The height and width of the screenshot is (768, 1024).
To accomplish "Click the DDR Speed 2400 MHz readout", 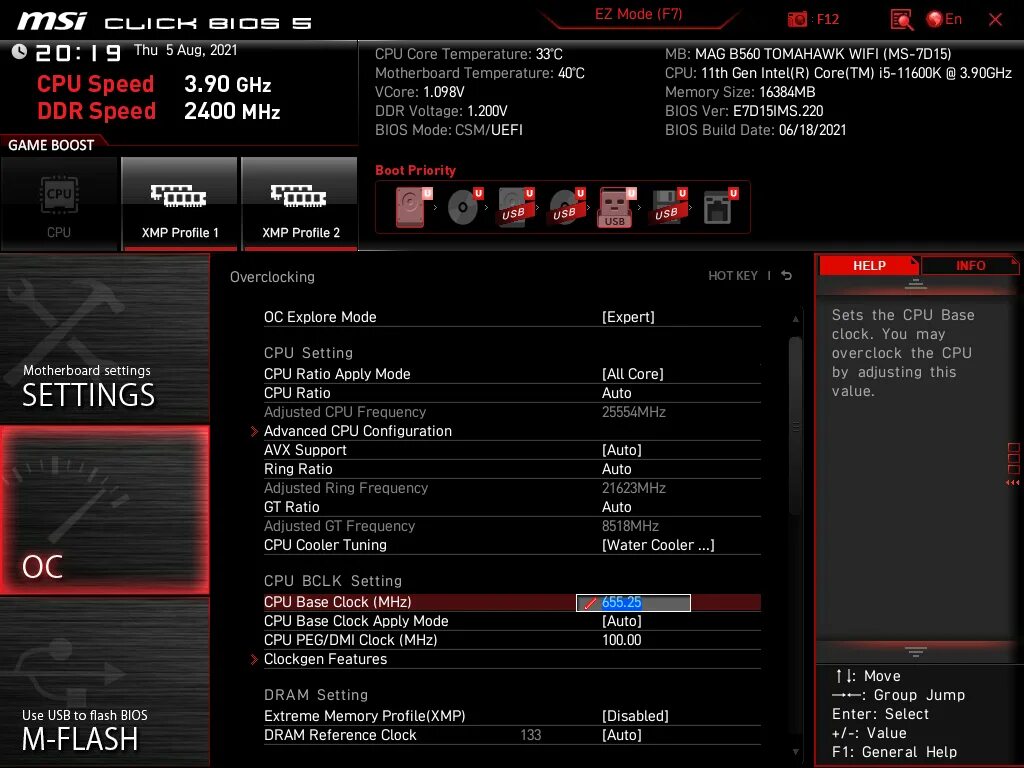I will point(159,111).
